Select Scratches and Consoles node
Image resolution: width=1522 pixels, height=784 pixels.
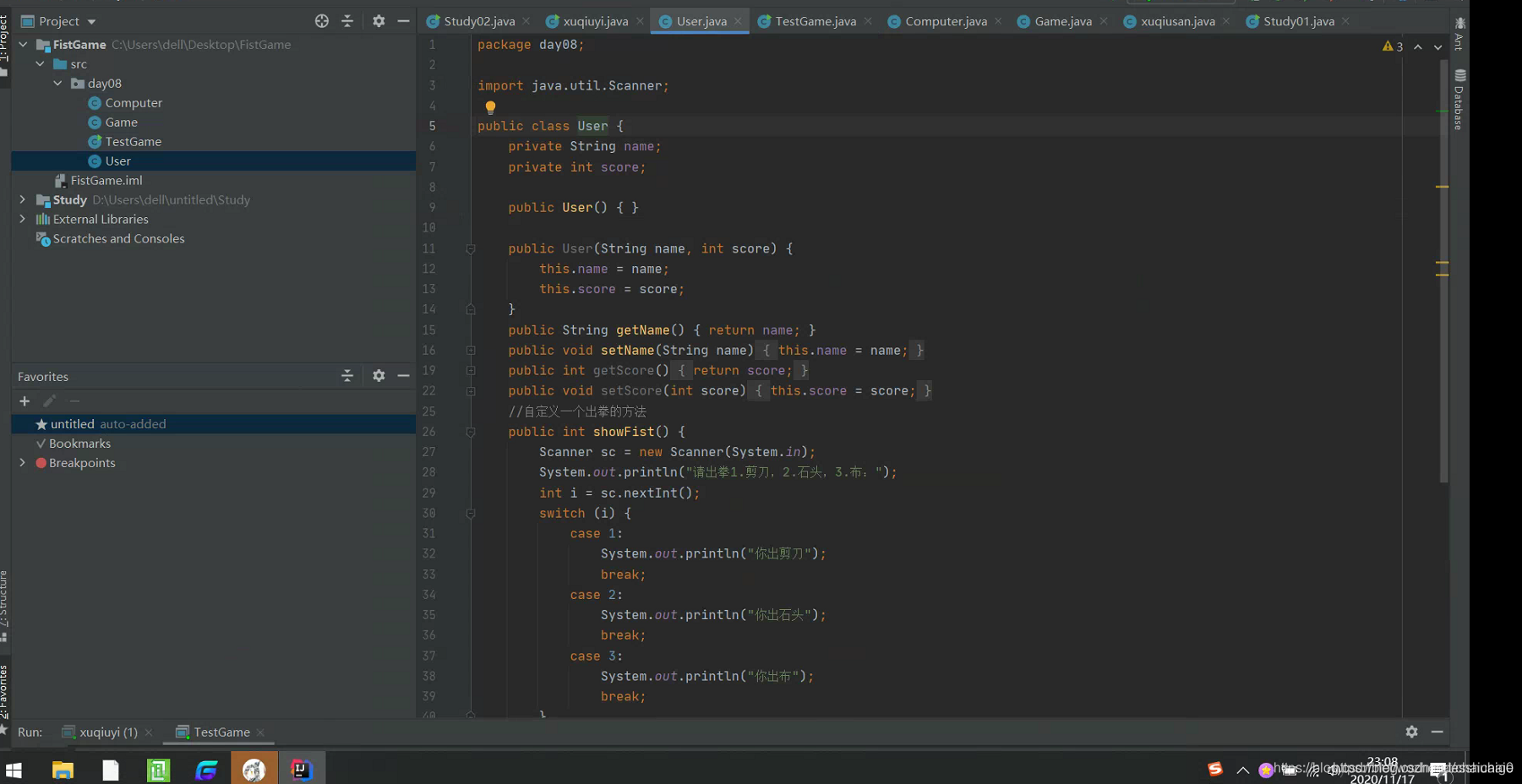pyautogui.click(x=118, y=238)
